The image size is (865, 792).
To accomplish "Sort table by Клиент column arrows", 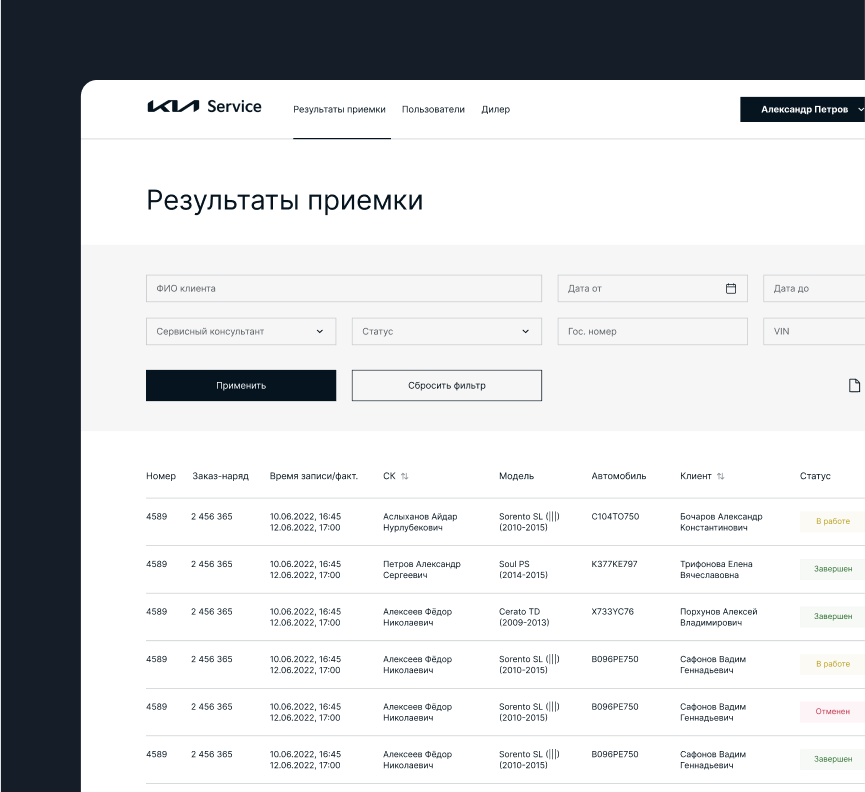I will [x=720, y=476].
